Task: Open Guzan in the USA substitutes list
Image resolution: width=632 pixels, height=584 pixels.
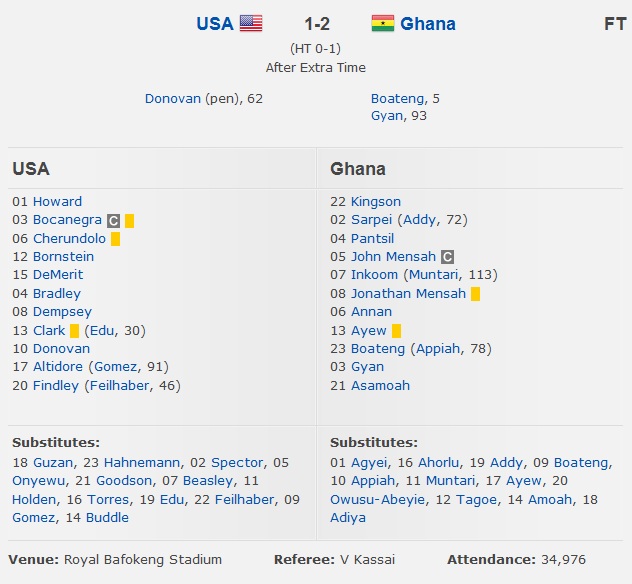Action: pyautogui.click(x=53, y=463)
